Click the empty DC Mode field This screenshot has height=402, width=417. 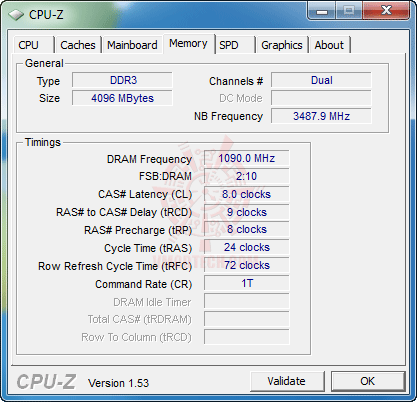[321, 98]
